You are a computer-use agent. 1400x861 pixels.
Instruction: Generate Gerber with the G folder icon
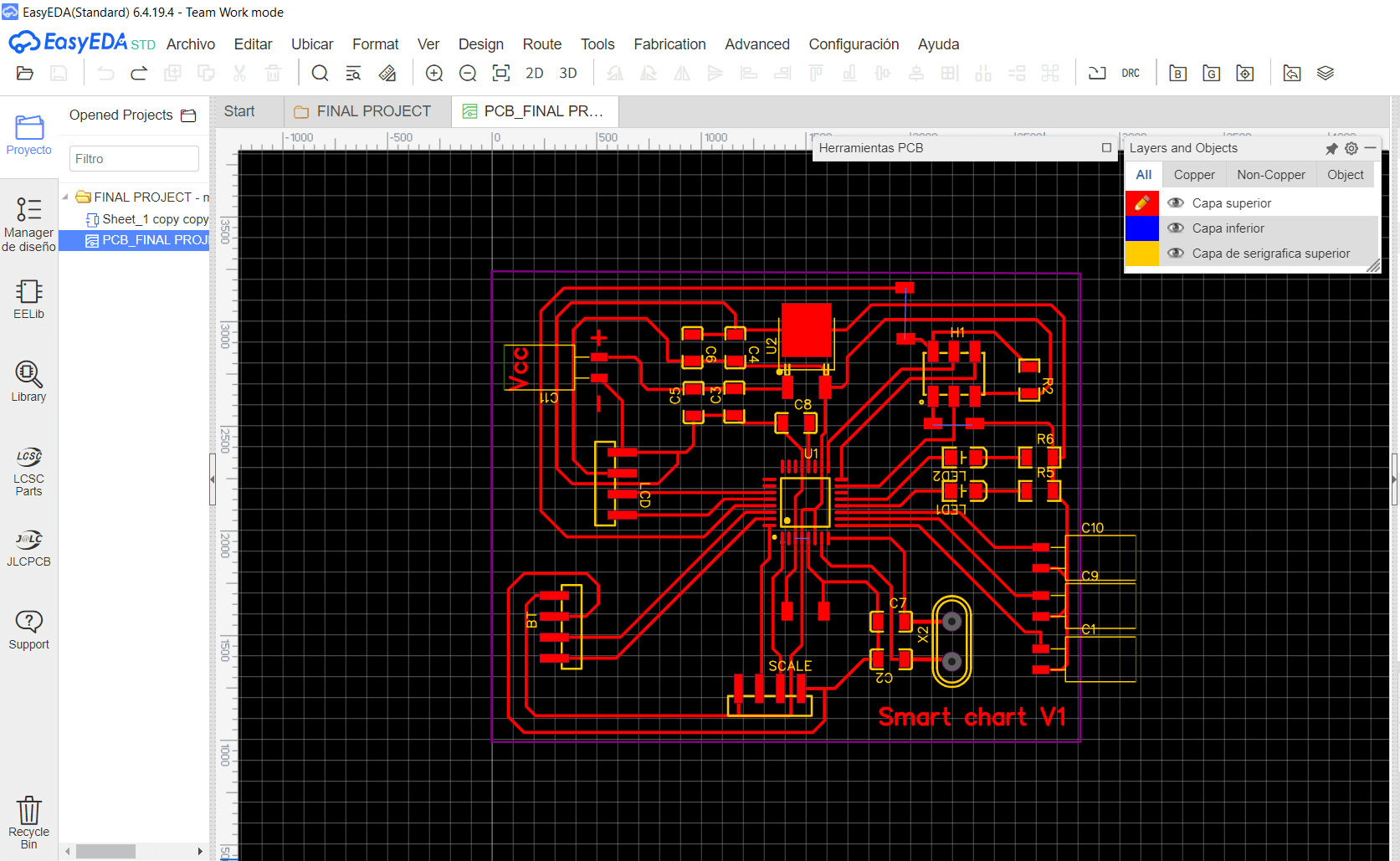coord(1212,74)
